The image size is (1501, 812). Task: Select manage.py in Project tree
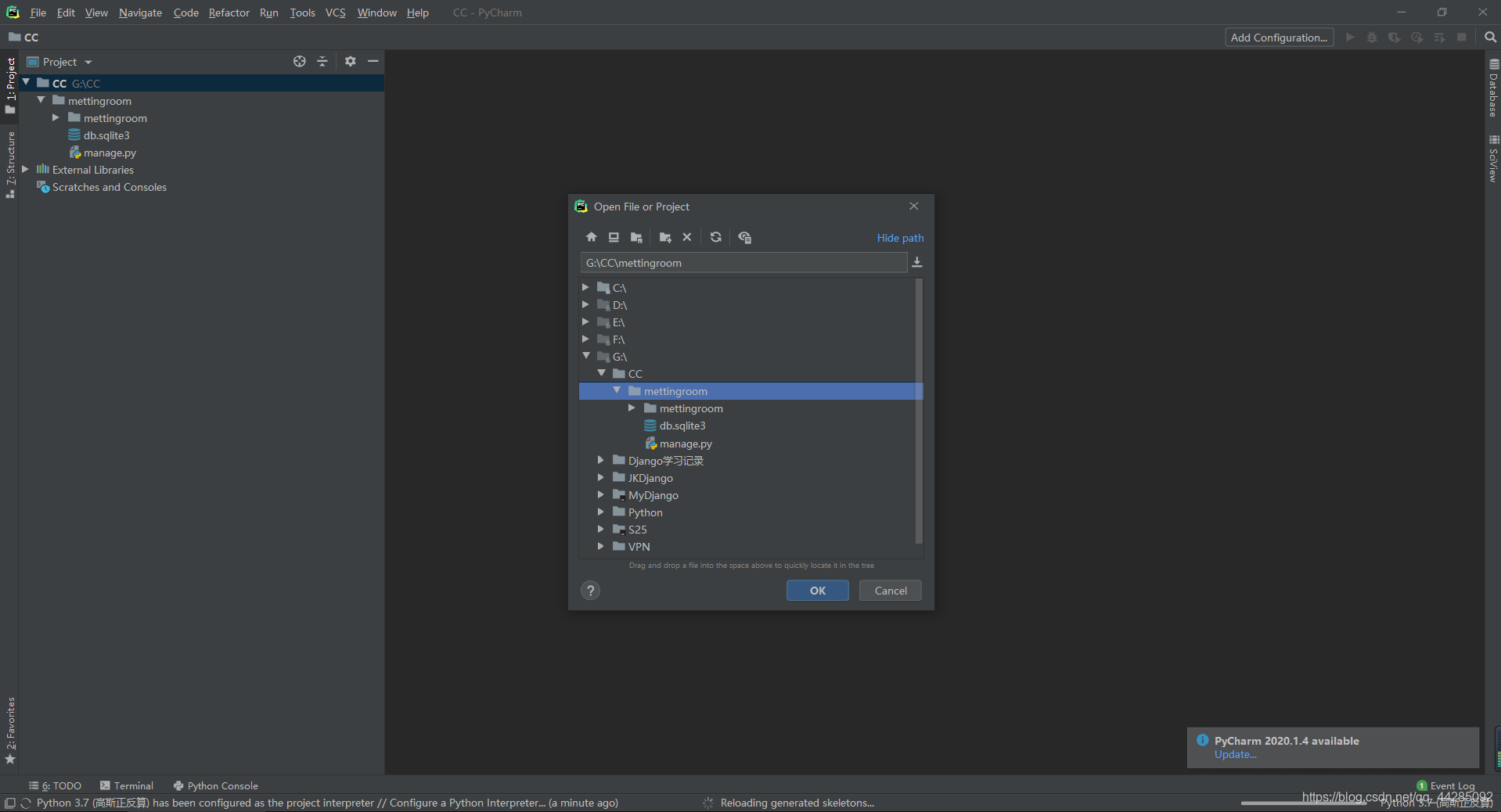110,153
